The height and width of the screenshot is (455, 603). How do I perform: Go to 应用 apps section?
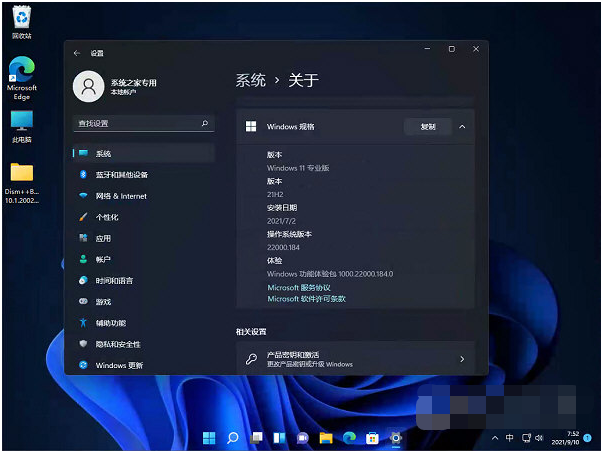(103, 239)
